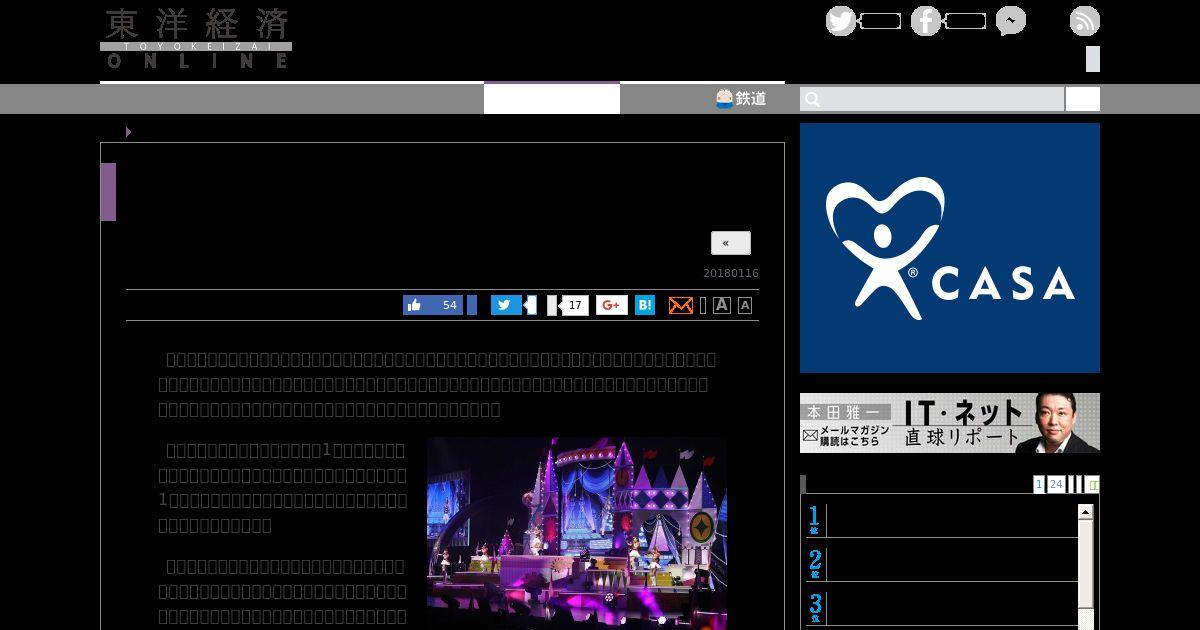Click the white search submit button
Image resolution: width=1200 pixels, height=630 pixels.
pyautogui.click(x=1083, y=99)
